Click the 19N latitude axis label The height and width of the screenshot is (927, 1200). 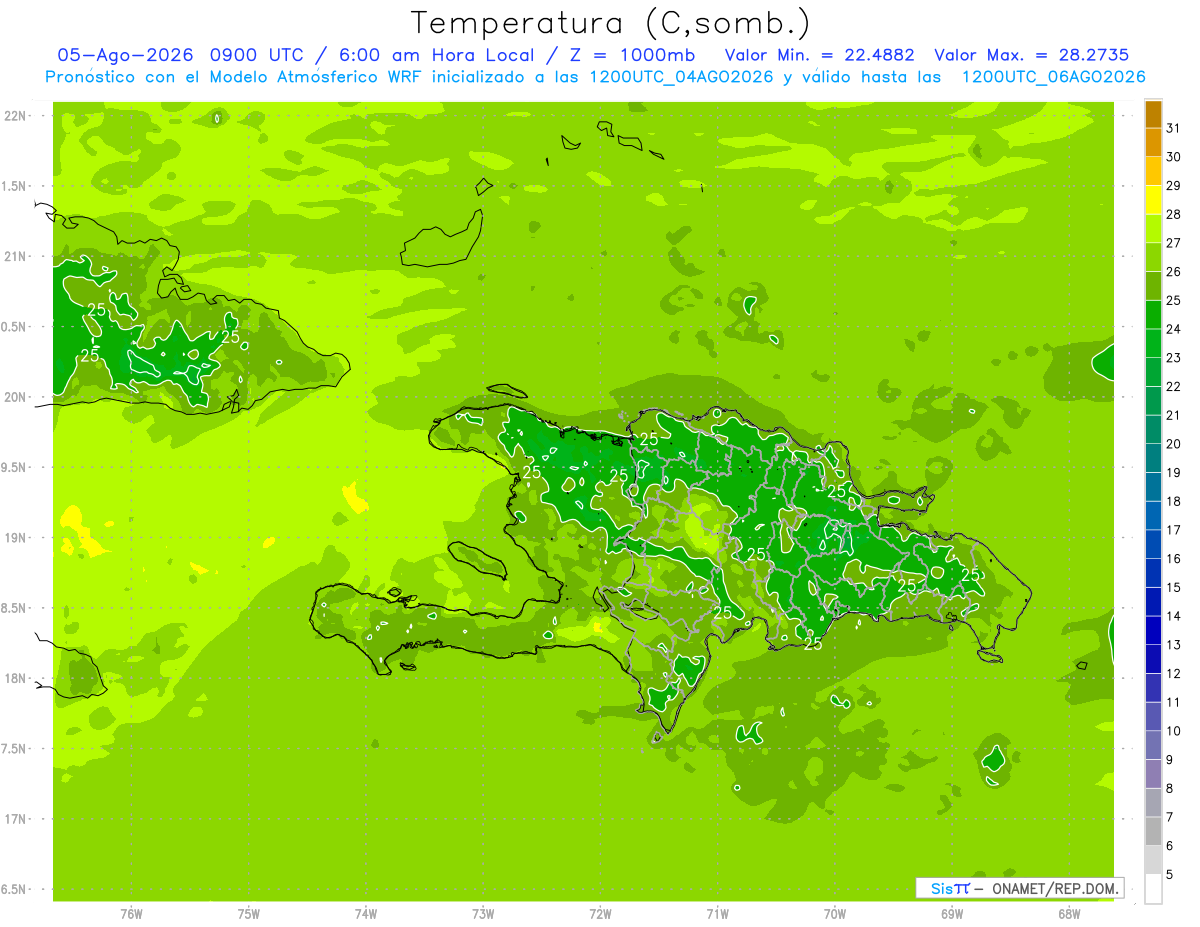pos(15,538)
